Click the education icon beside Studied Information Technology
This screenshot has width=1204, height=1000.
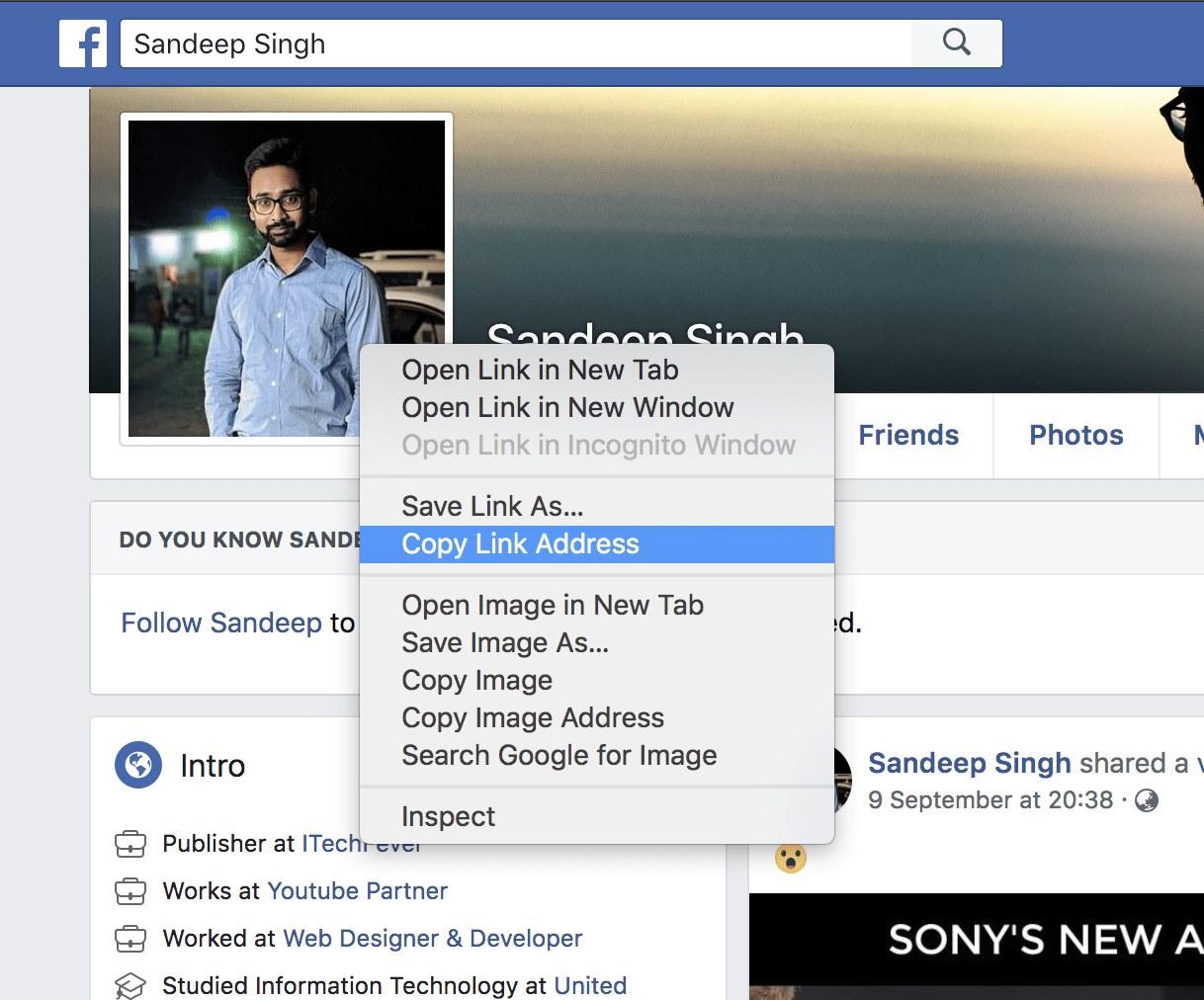pos(130,984)
